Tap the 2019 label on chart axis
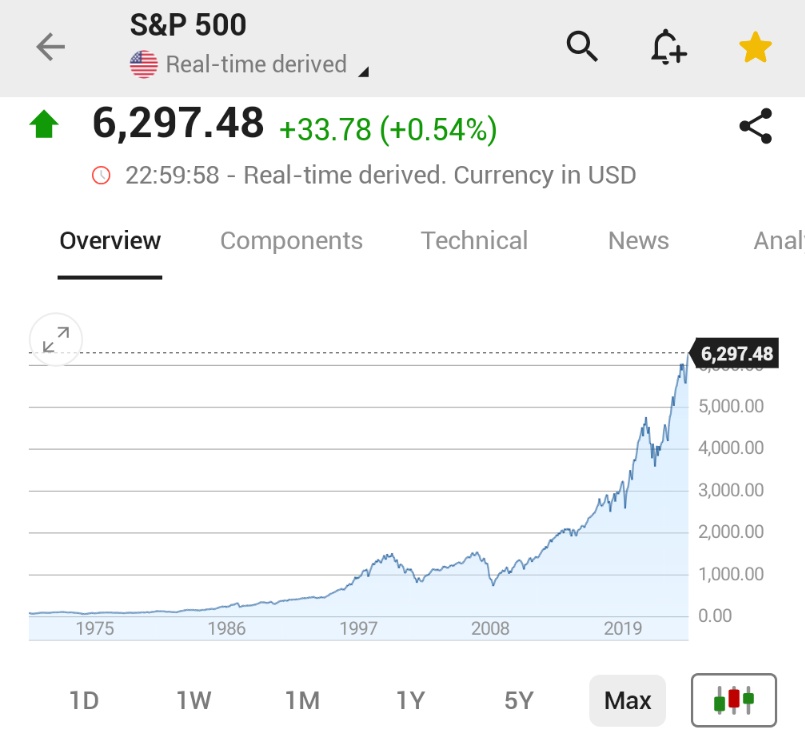The height and width of the screenshot is (742, 805). [x=623, y=629]
